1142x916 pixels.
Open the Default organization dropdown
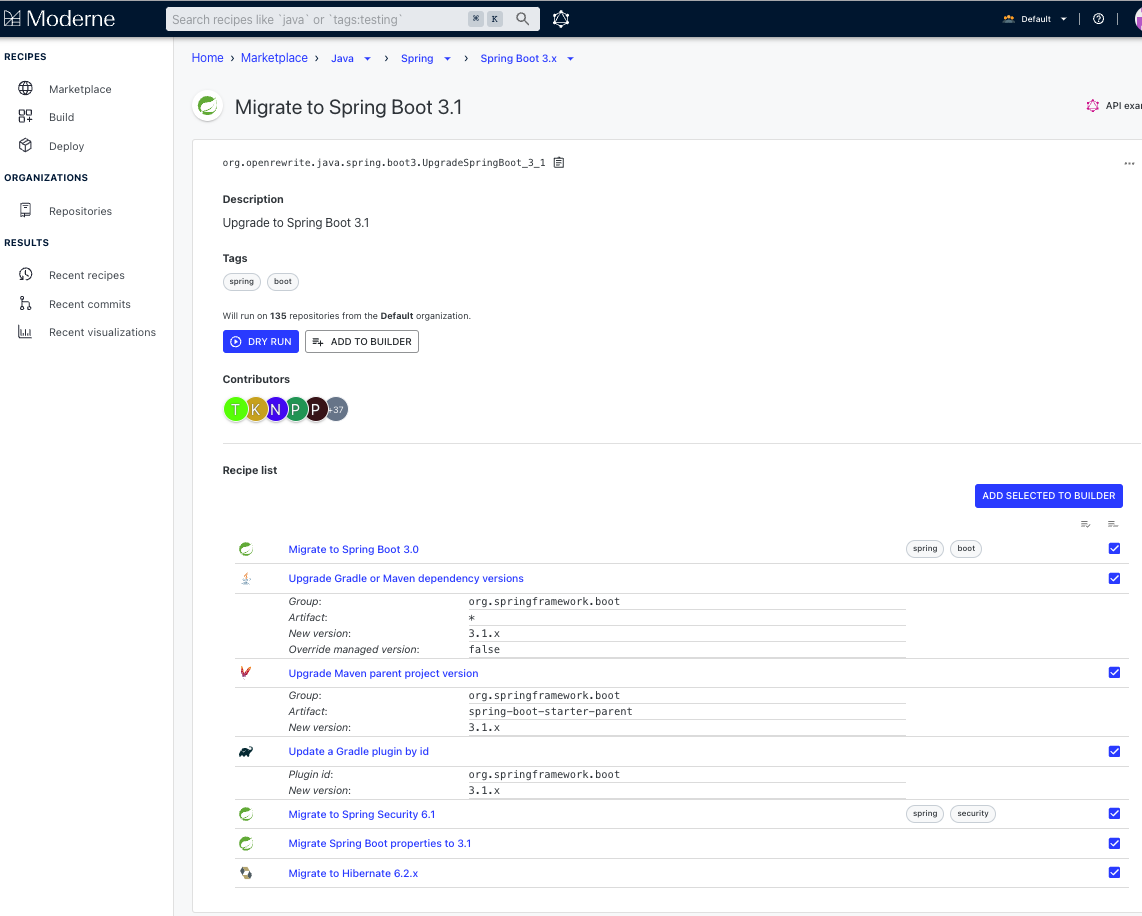click(1035, 19)
